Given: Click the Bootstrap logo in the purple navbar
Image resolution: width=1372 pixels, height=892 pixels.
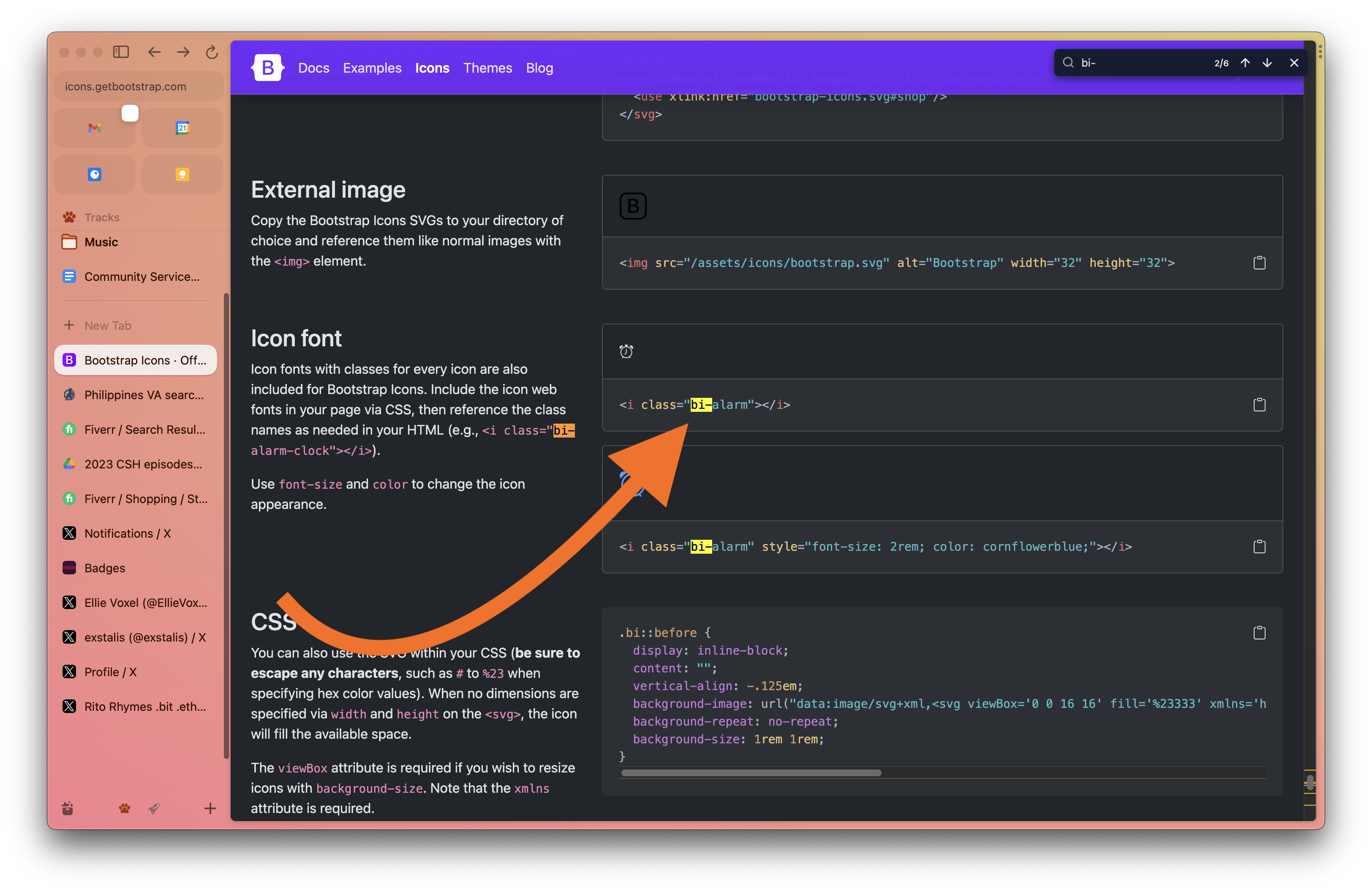Looking at the screenshot, I should pyautogui.click(x=267, y=68).
